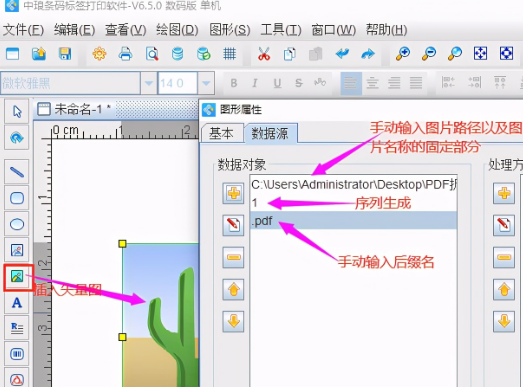The image size is (523, 387).
Task: Toggle the grid display icon
Action: pos(229,54)
